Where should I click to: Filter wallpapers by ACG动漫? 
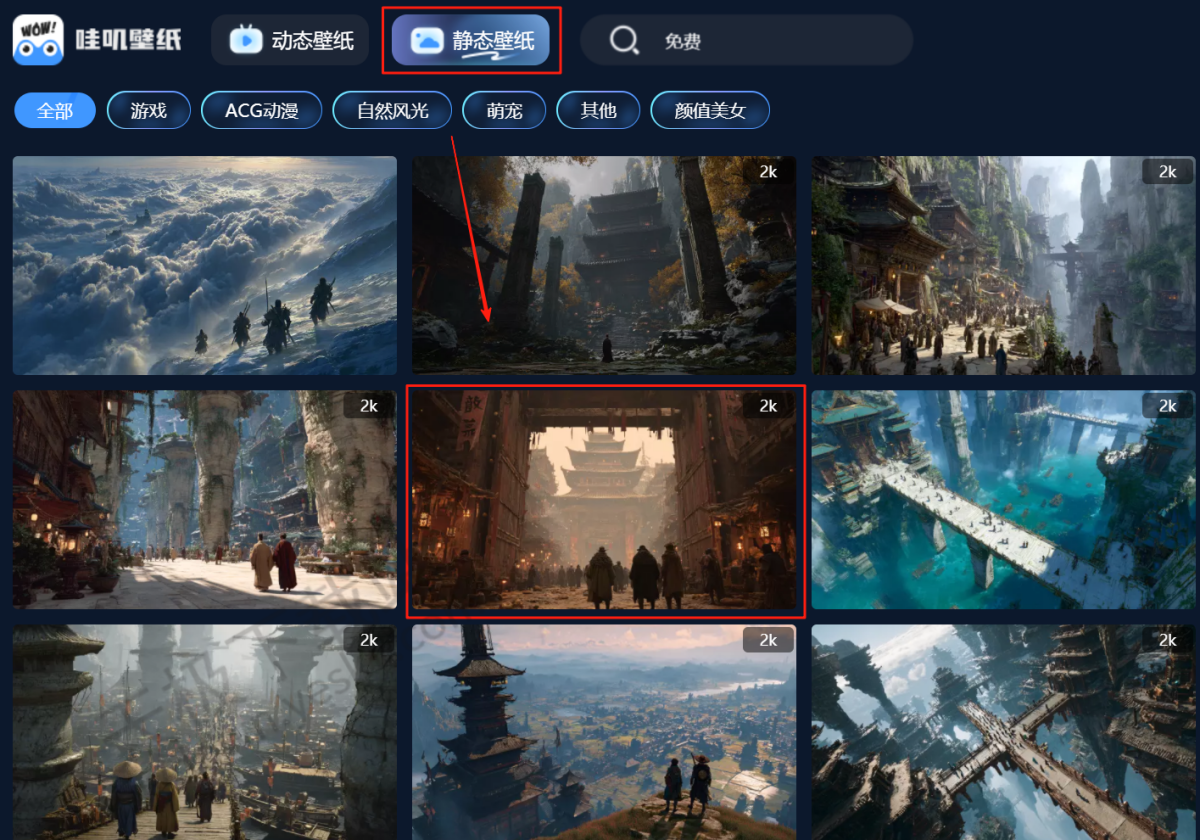coord(261,111)
